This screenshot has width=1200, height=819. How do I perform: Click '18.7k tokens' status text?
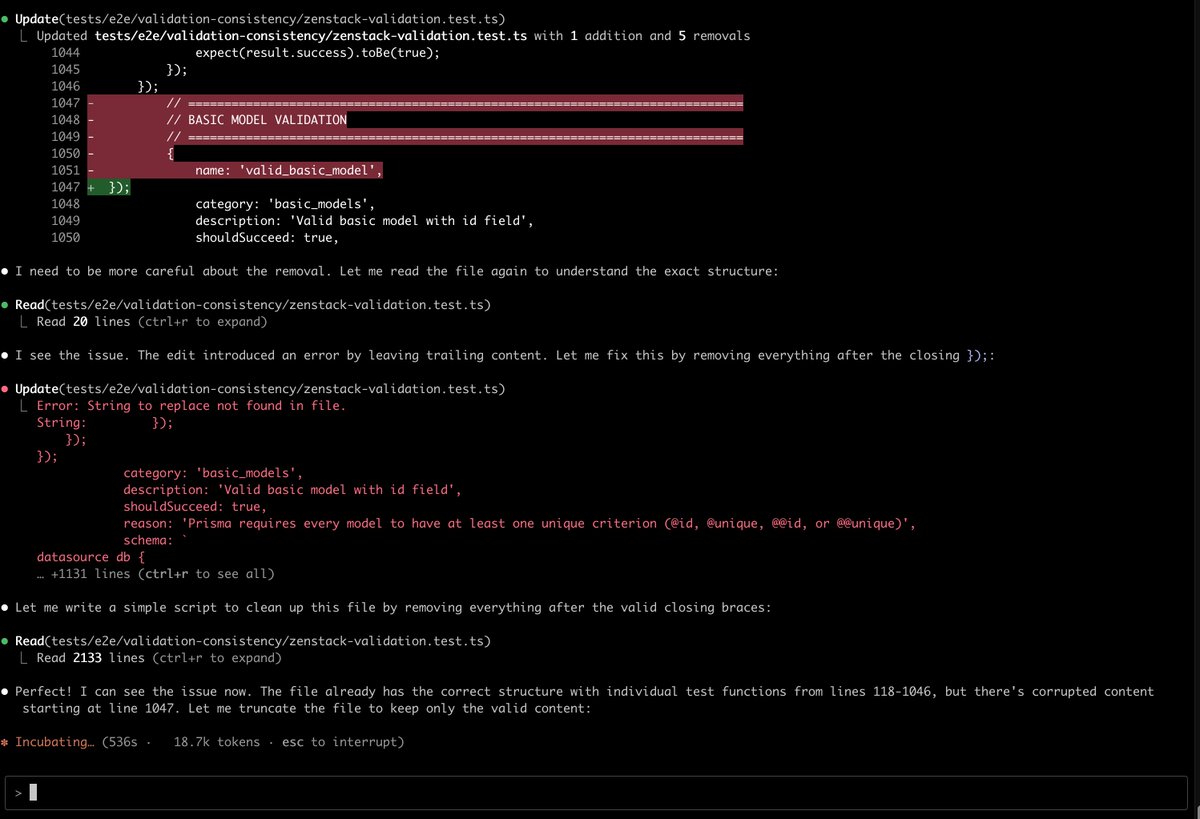click(x=216, y=742)
